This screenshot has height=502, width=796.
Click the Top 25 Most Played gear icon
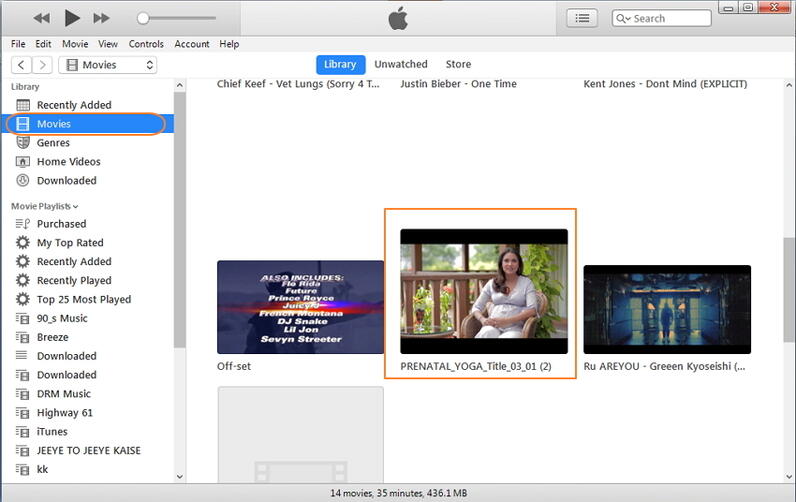23,299
